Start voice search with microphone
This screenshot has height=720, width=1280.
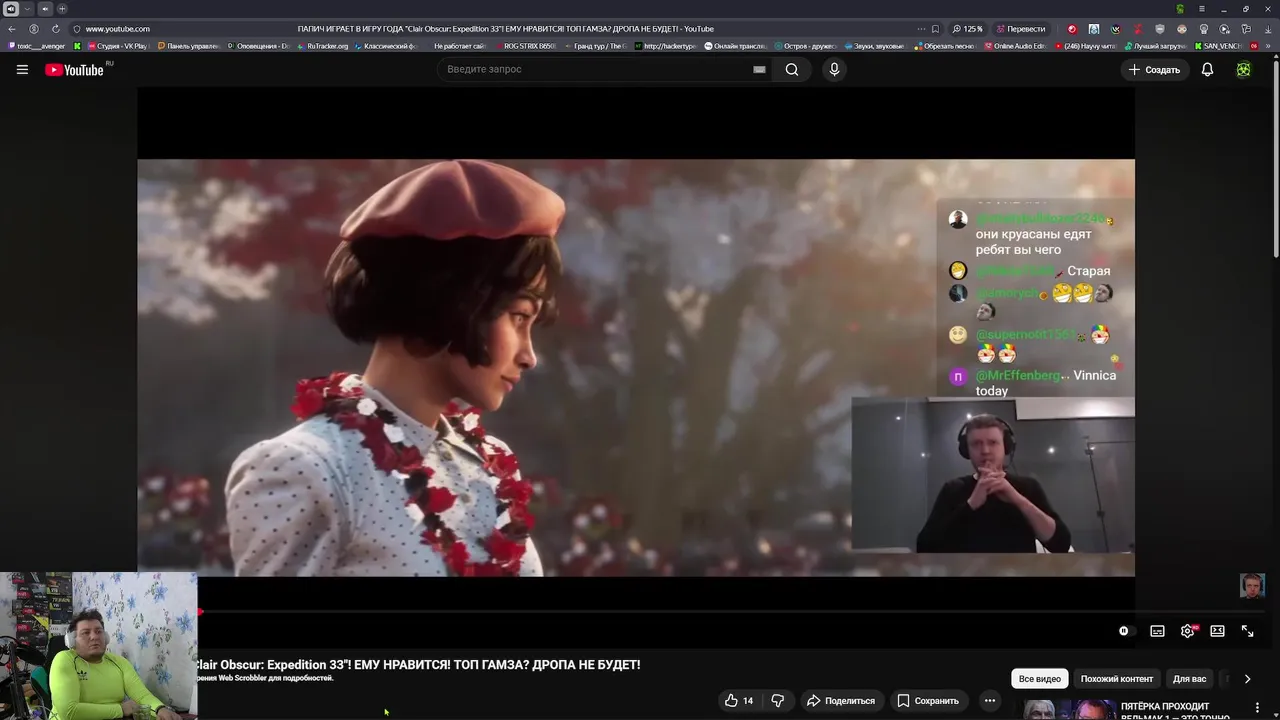coord(834,69)
